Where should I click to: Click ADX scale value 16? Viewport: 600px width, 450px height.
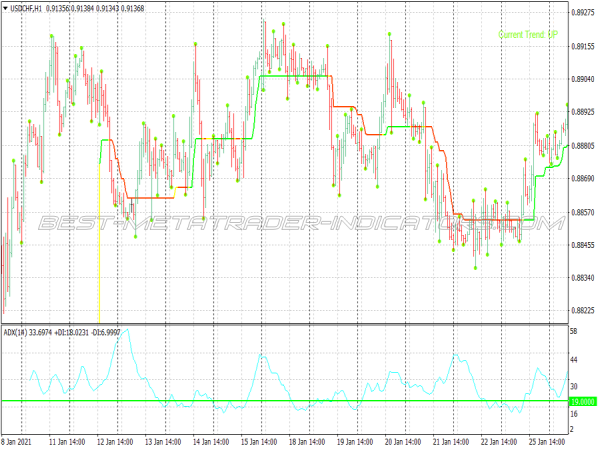click(x=574, y=414)
